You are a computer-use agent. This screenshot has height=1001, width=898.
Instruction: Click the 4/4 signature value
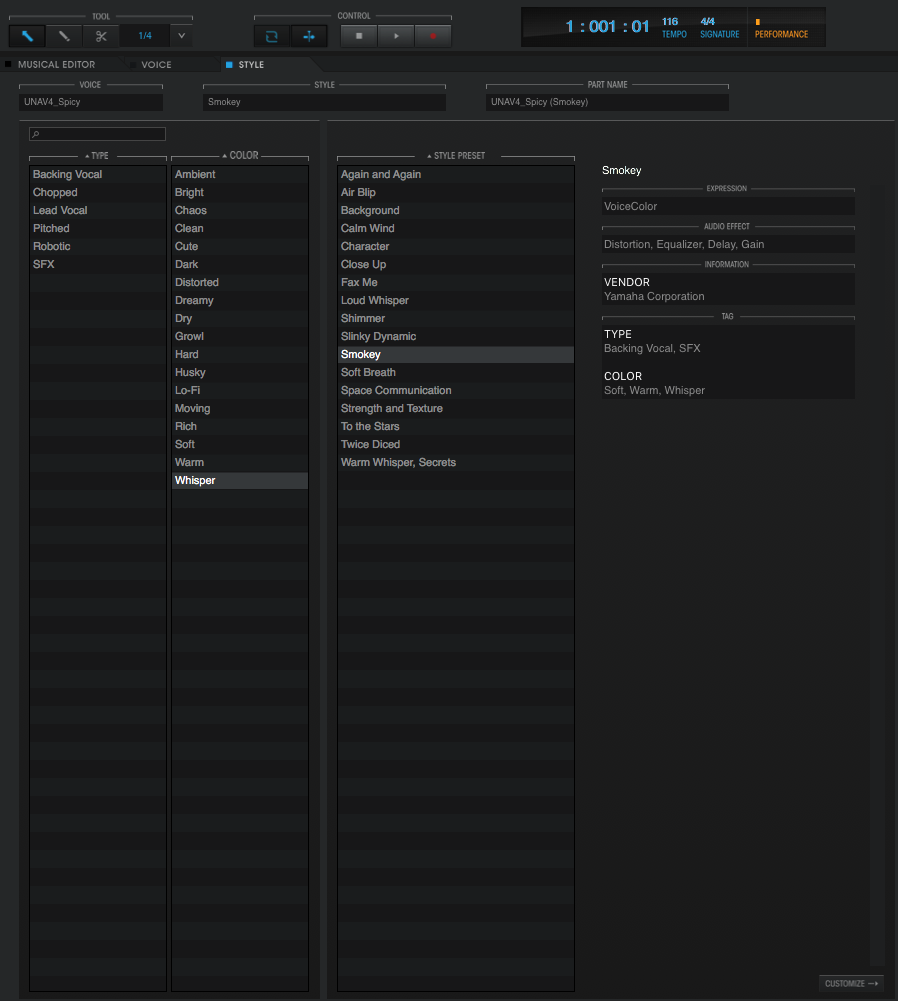(x=708, y=22)
